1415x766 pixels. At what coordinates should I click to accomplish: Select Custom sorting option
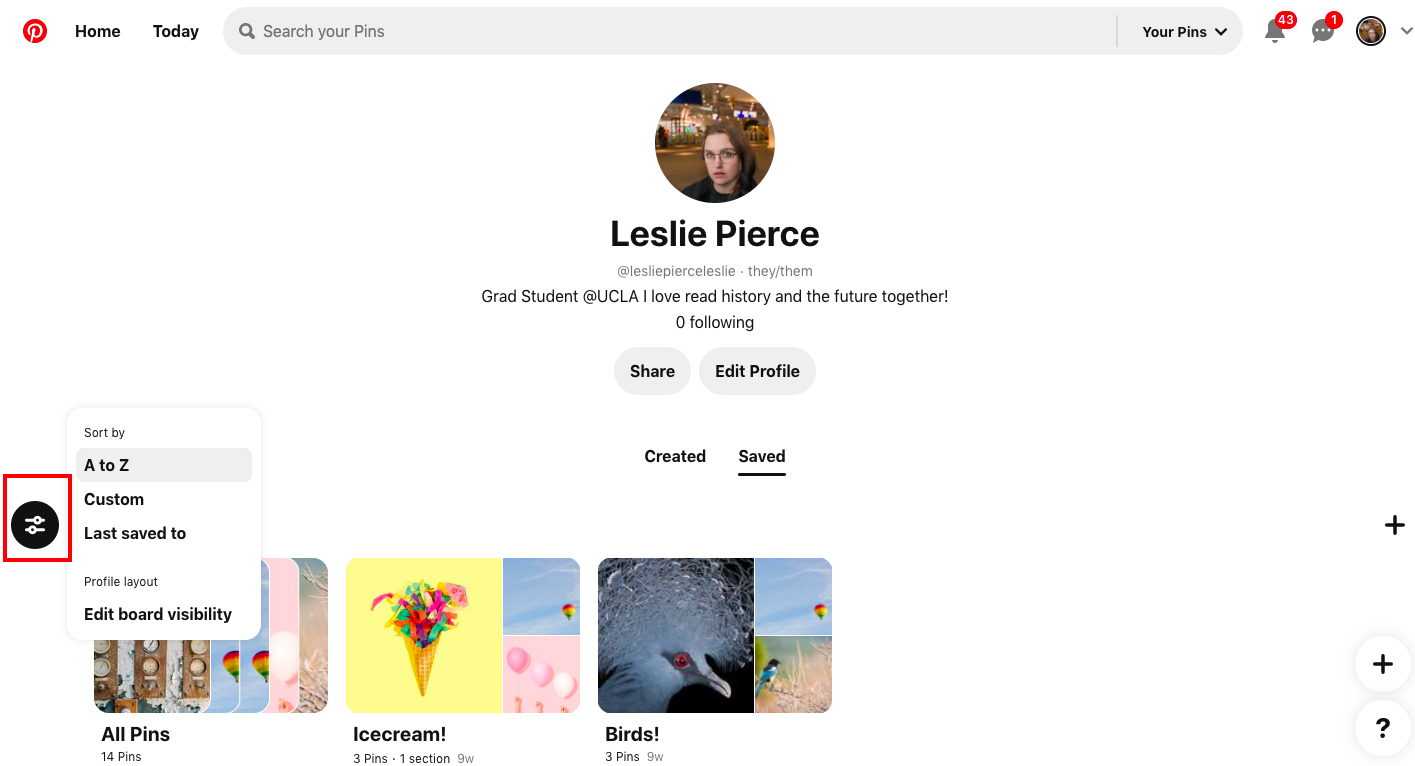pos(114,499)
